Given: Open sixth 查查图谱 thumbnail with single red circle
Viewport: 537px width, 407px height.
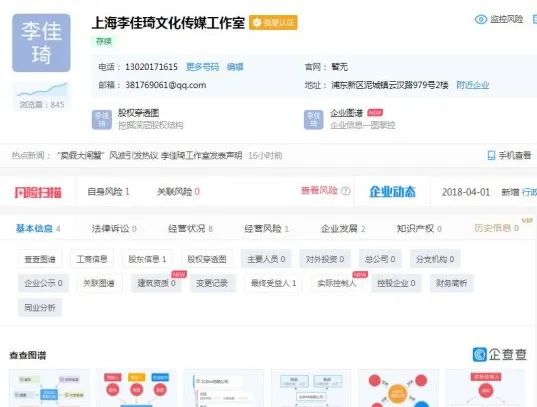Looking at the screenshot, I should click(485, 388).
